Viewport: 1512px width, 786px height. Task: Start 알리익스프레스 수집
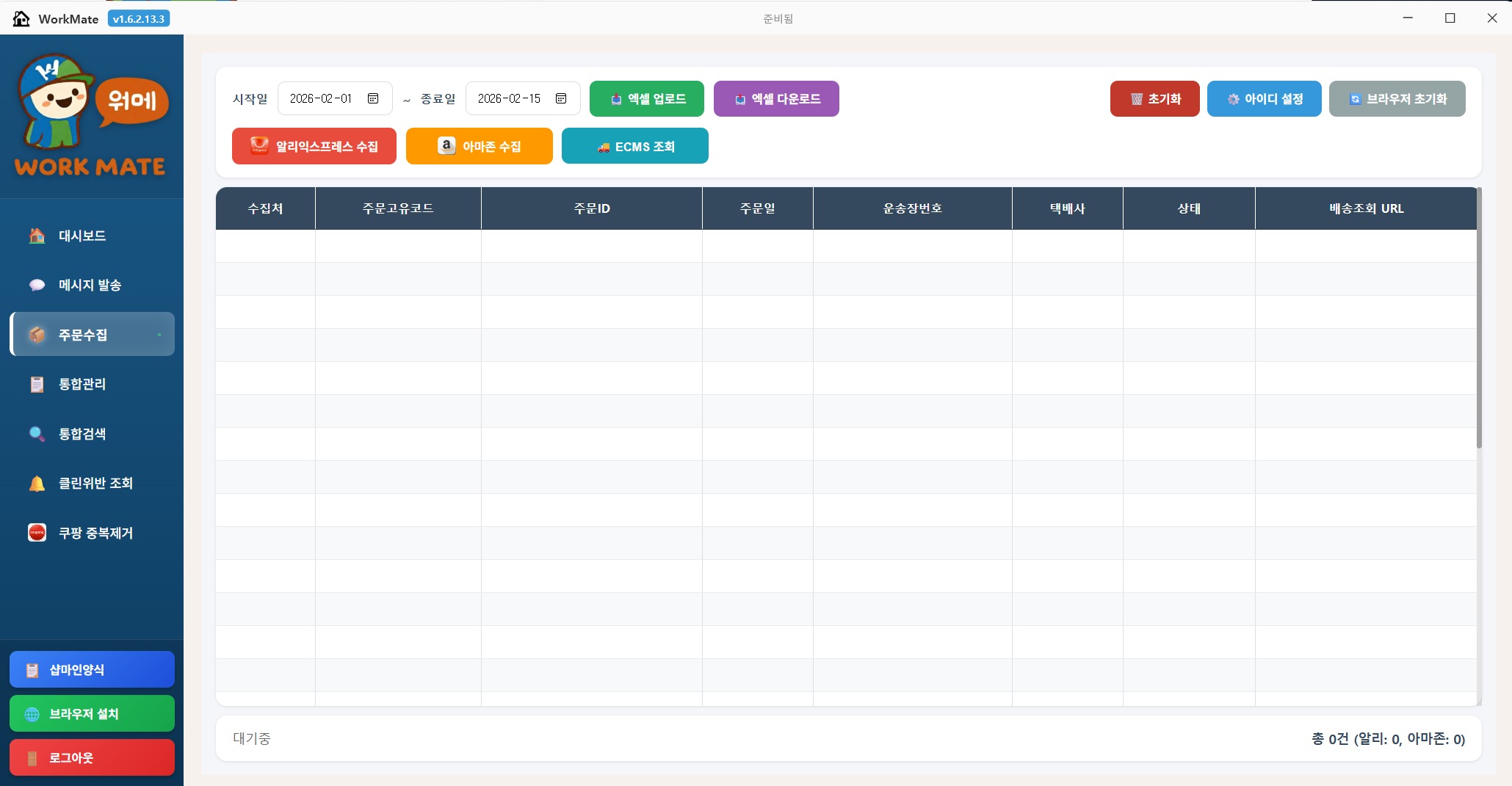click(x=314, y=146)
